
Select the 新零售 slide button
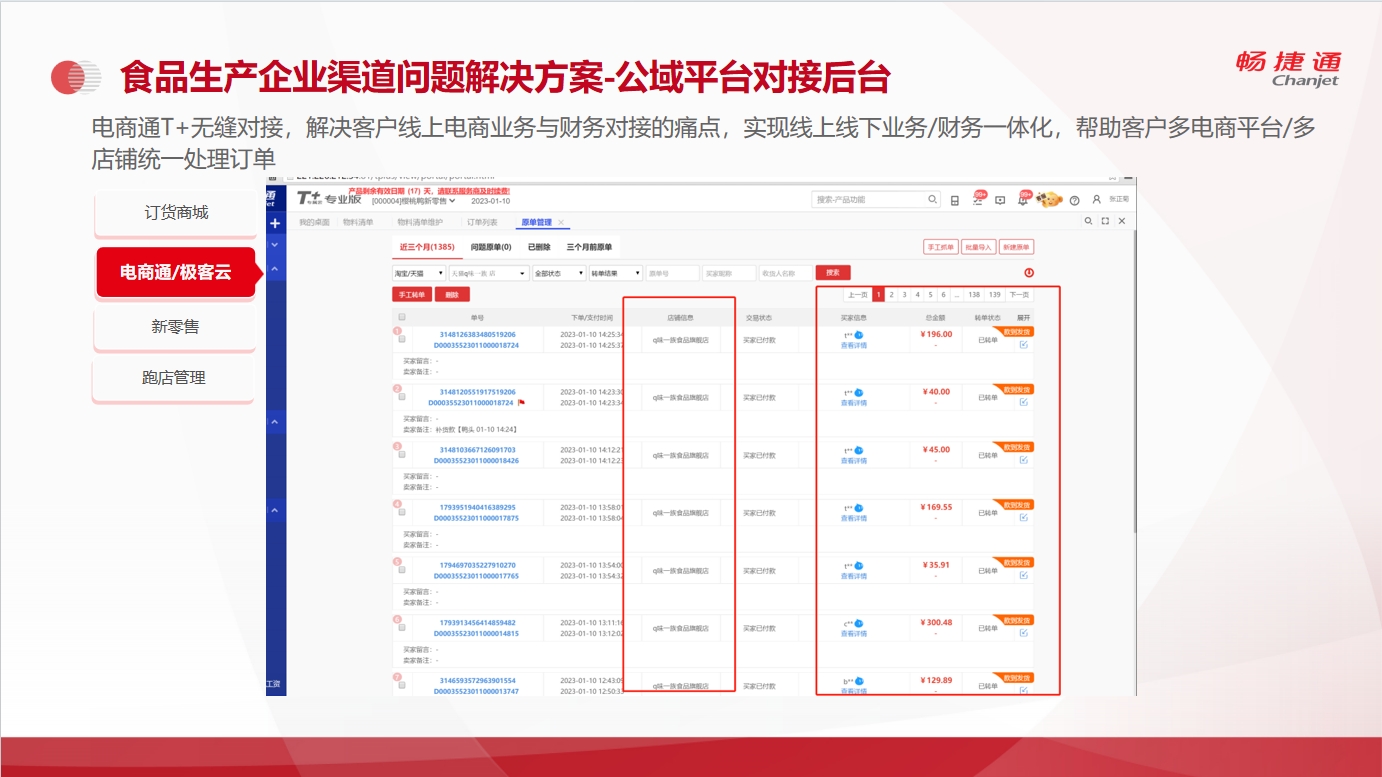pos(175,327)
